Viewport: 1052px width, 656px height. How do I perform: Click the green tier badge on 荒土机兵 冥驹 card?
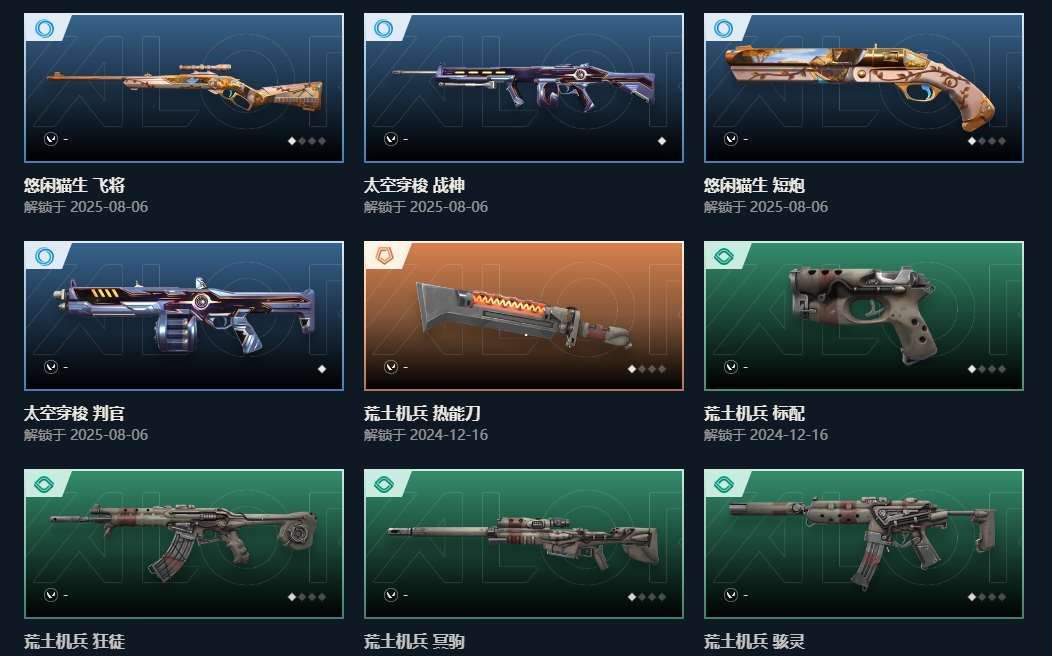click(x=384, y=484)
